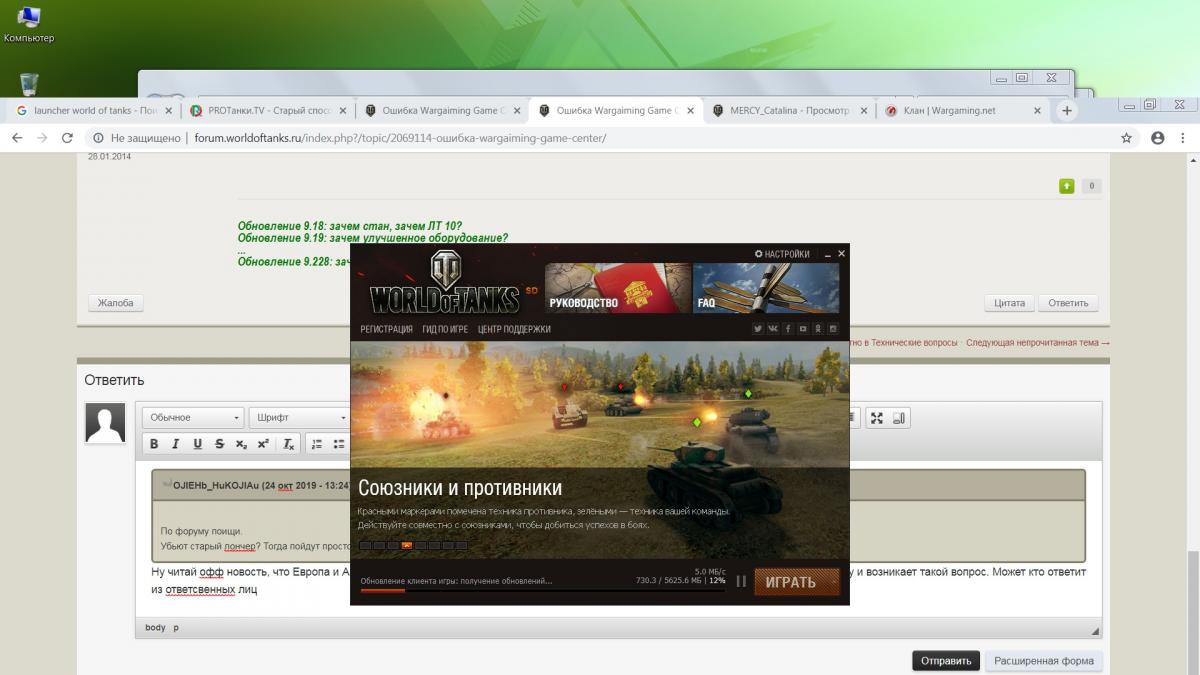1200x675 pixels.
Task: Open the VK social icon in launcher
Action: 773,329
